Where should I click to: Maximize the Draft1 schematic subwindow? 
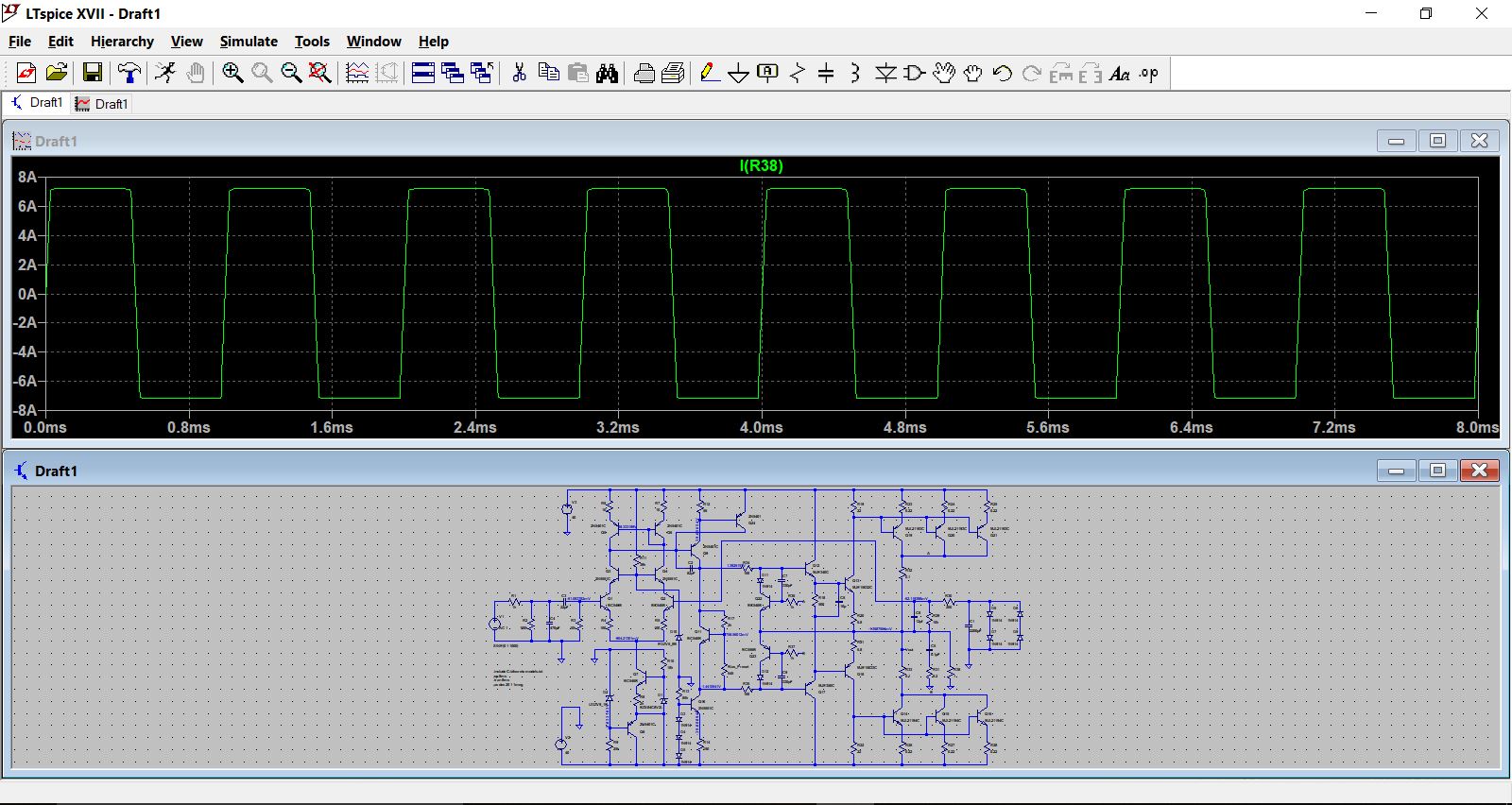point(1438,470)
